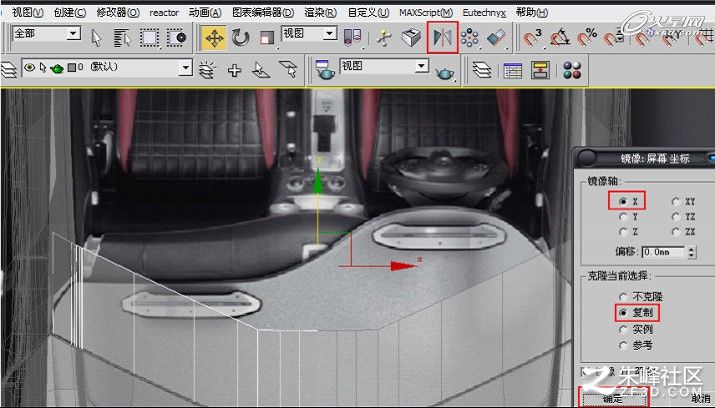Open the Curve Editor table icon
The width and height of the screenshot is (715, 408).
[x=513, y=70]
